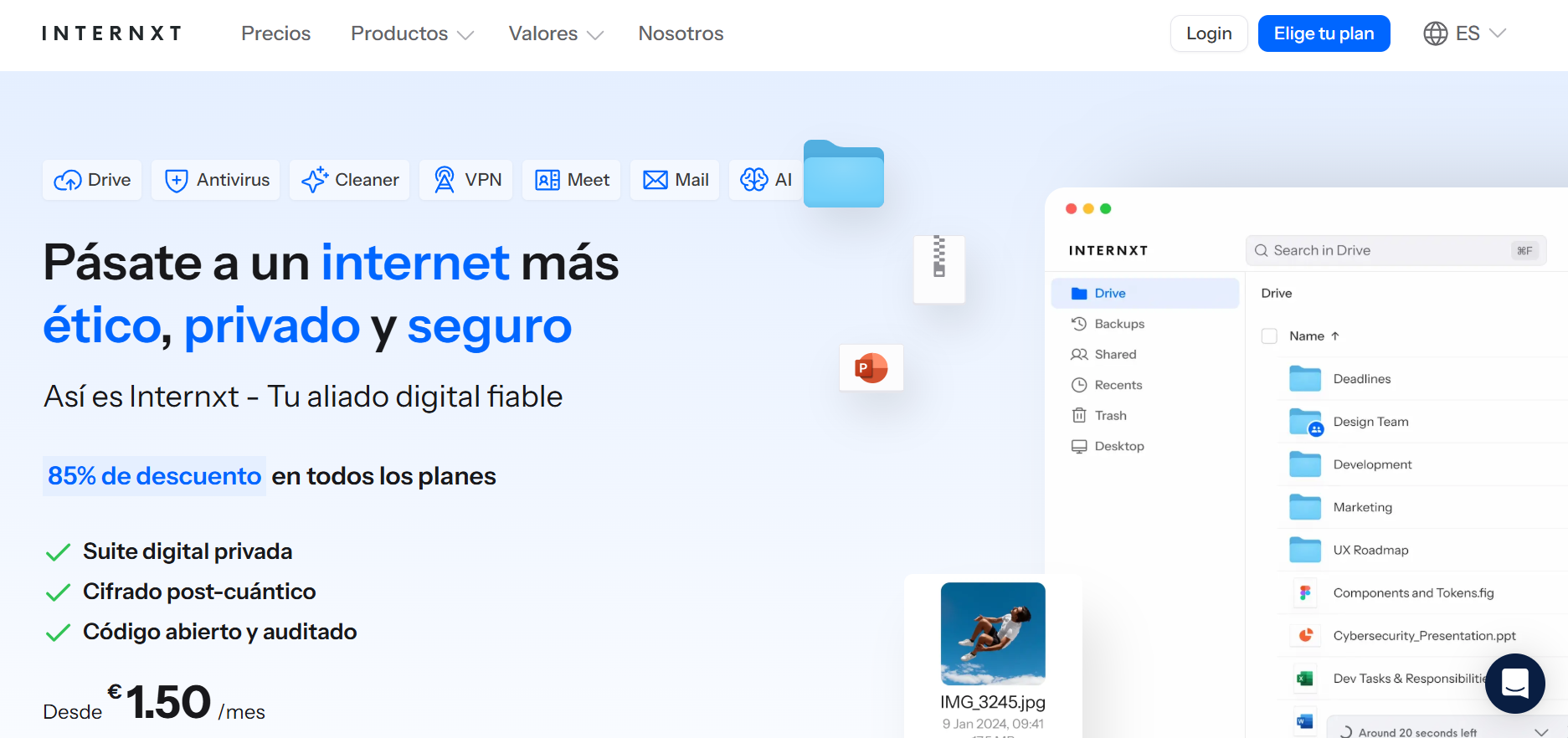The image size is (1568, 738).
Task: Open Components and Tokens.fig file
Action: coord(1423,592)
